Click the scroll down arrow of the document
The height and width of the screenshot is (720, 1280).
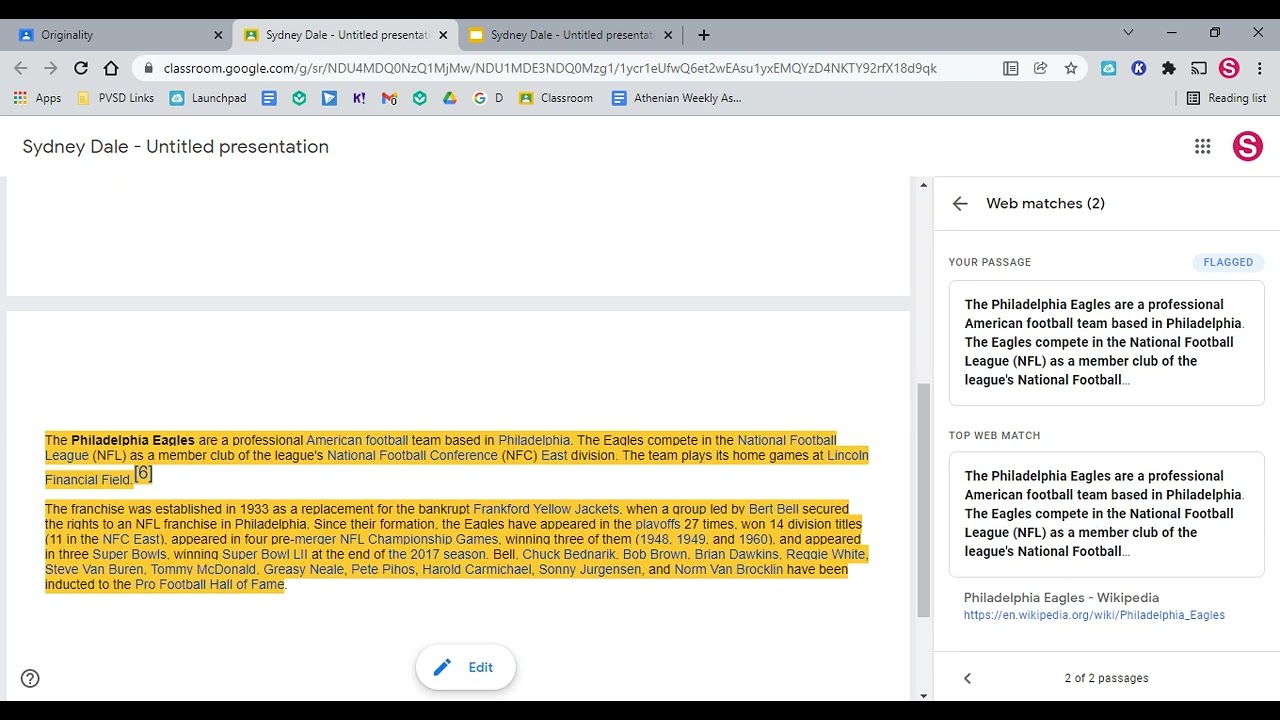point(923,695)
